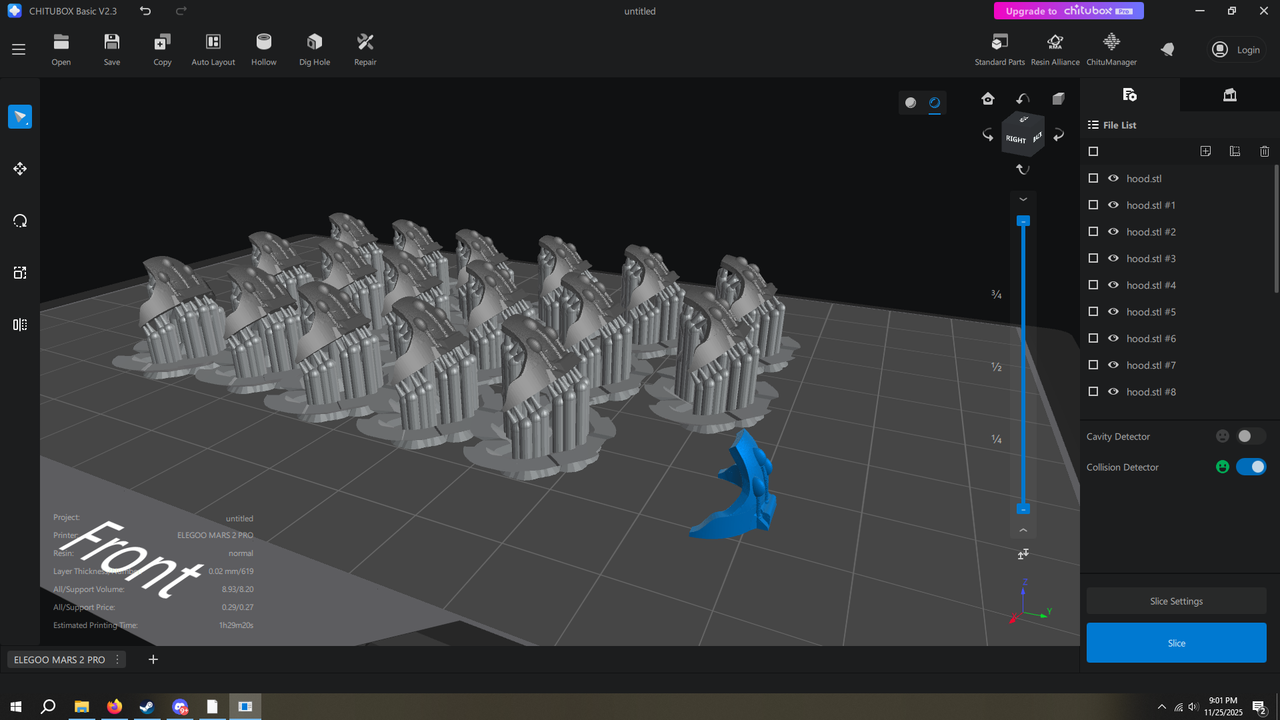
Task: Click the redo arrow in title bar
Action: (x=181, y=11)
